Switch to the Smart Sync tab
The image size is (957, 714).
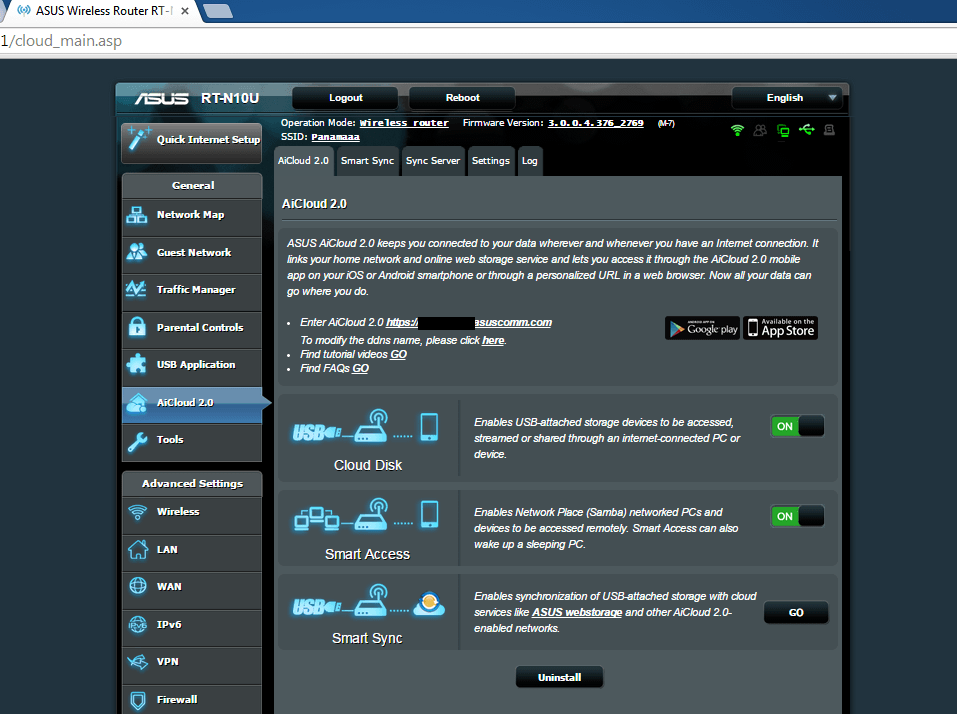(367, 161)
